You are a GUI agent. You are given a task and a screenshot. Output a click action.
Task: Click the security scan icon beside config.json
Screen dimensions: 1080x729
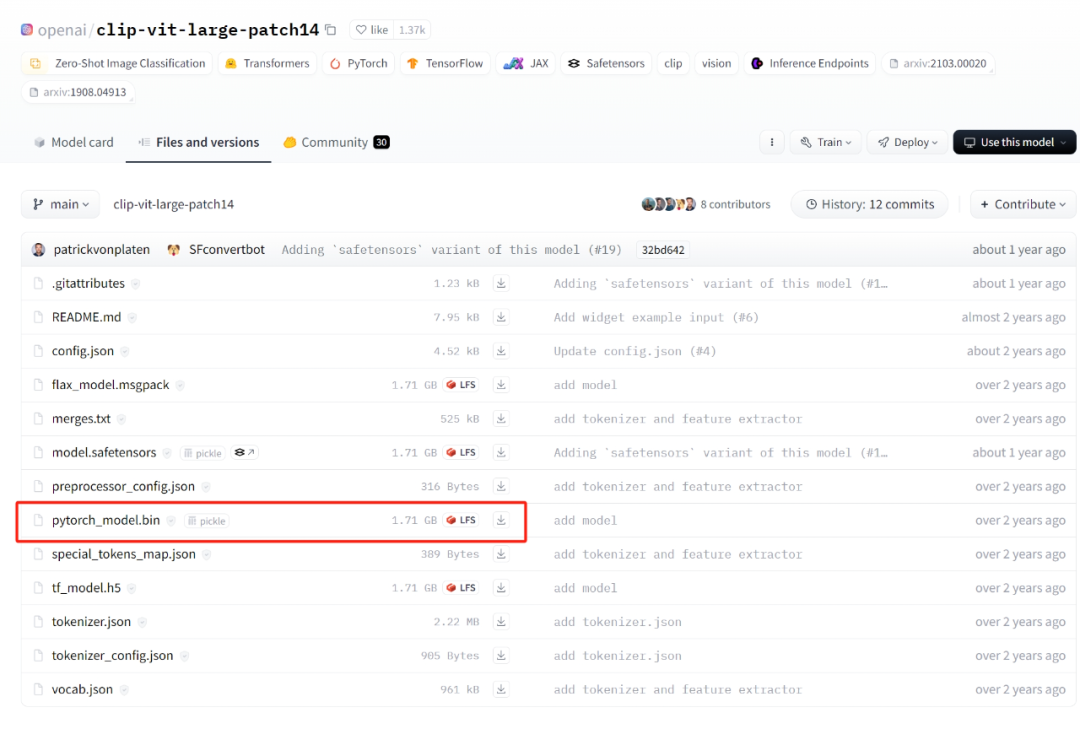tap(125, 351)
